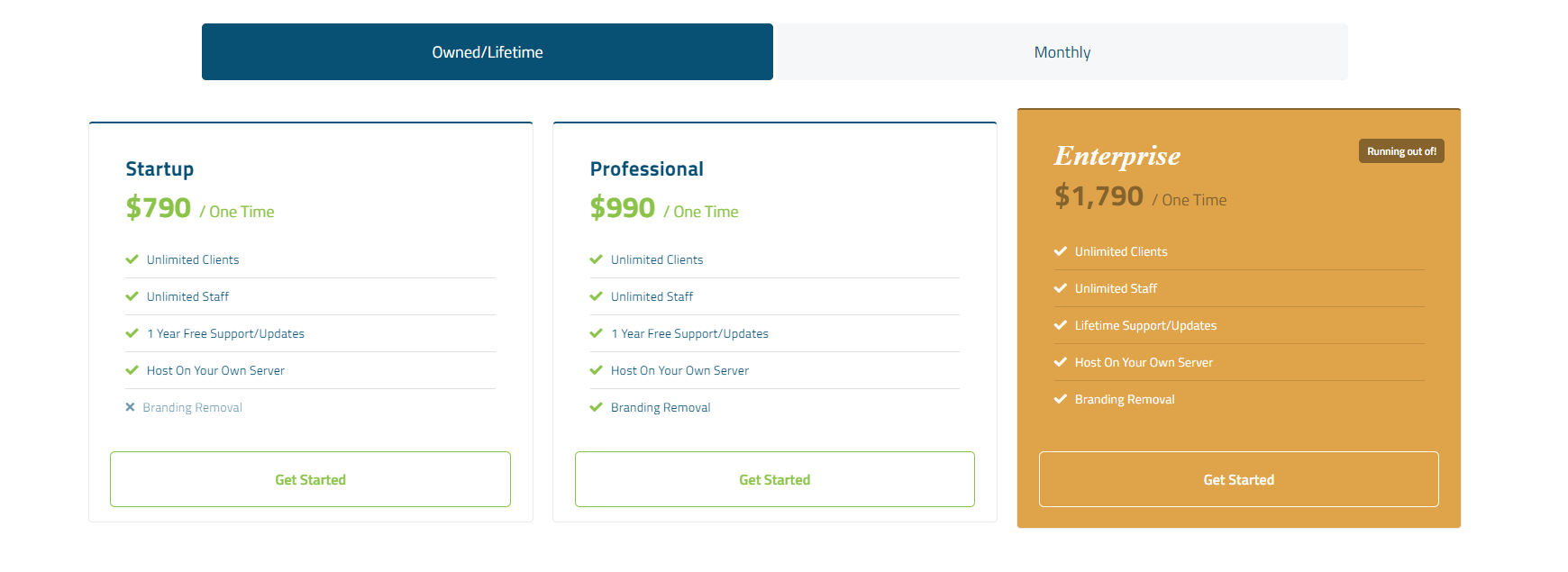The image size is (1568, 572).
Task: Click the $790 Startup price
Action: (x=159, y=208)
